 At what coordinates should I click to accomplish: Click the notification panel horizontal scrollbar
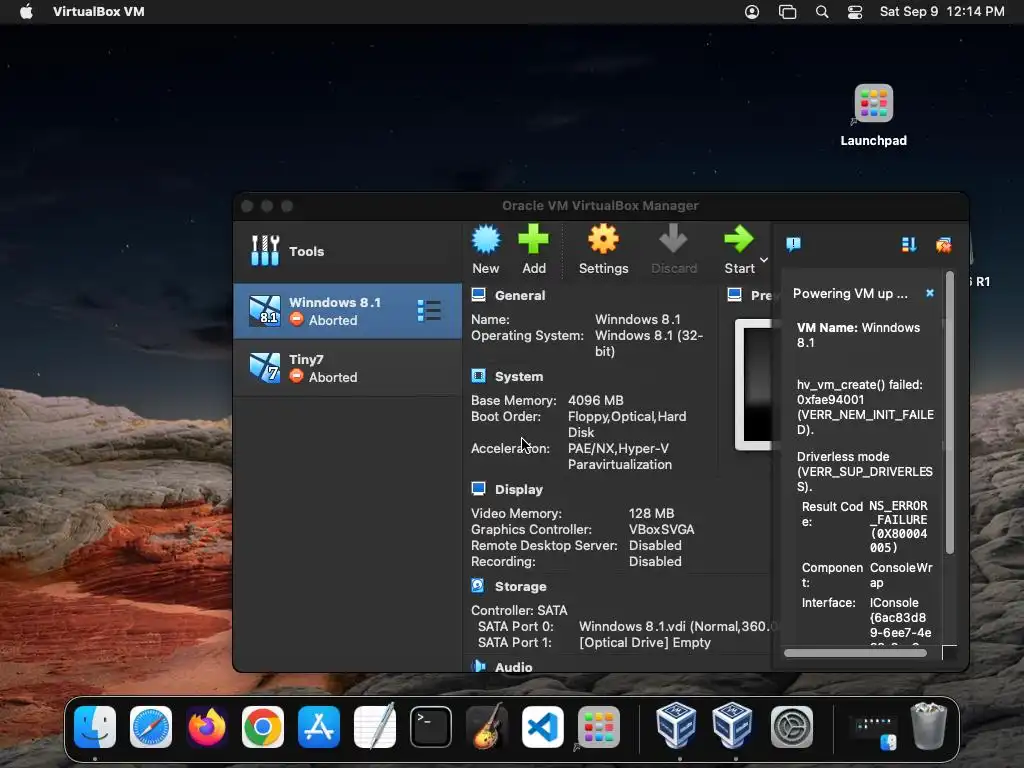[x=855, y=653]
